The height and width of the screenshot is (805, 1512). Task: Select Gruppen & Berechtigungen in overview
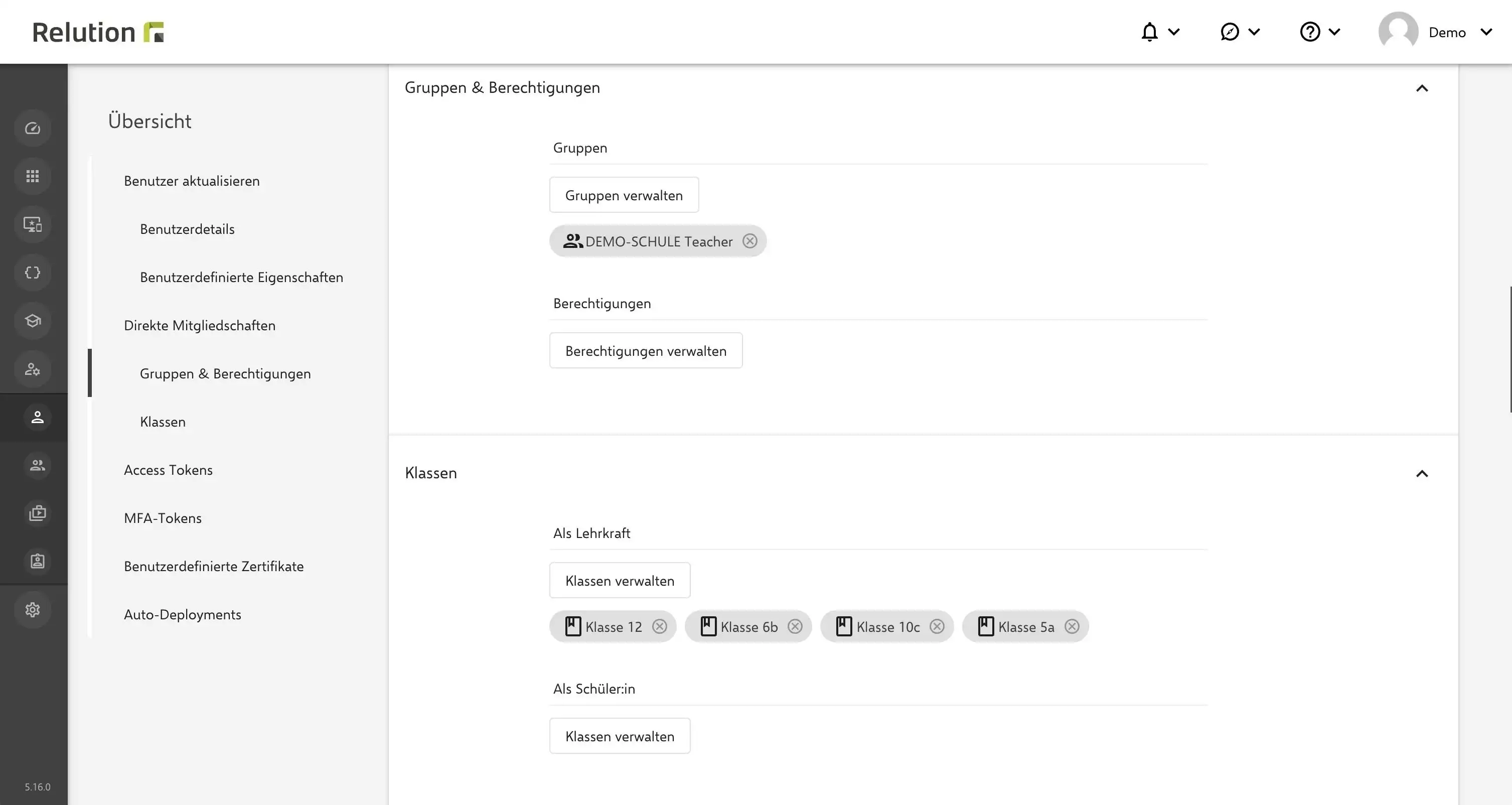point(225,373)
